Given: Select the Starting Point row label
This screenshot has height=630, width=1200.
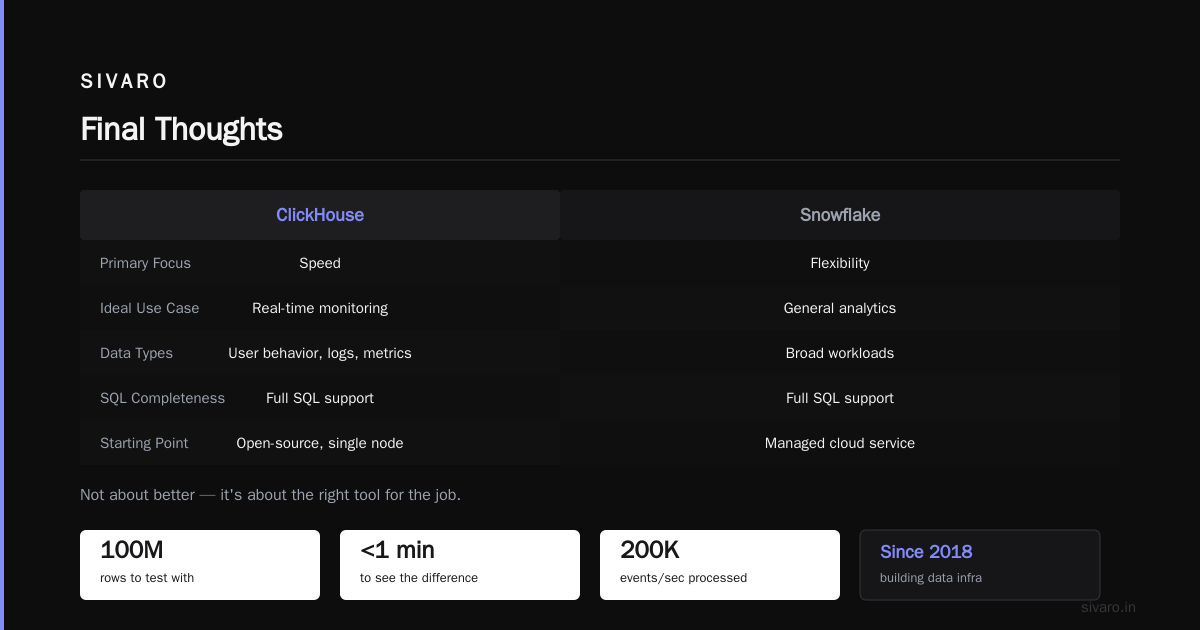Looking at the screenshot, I should (144, 443).
